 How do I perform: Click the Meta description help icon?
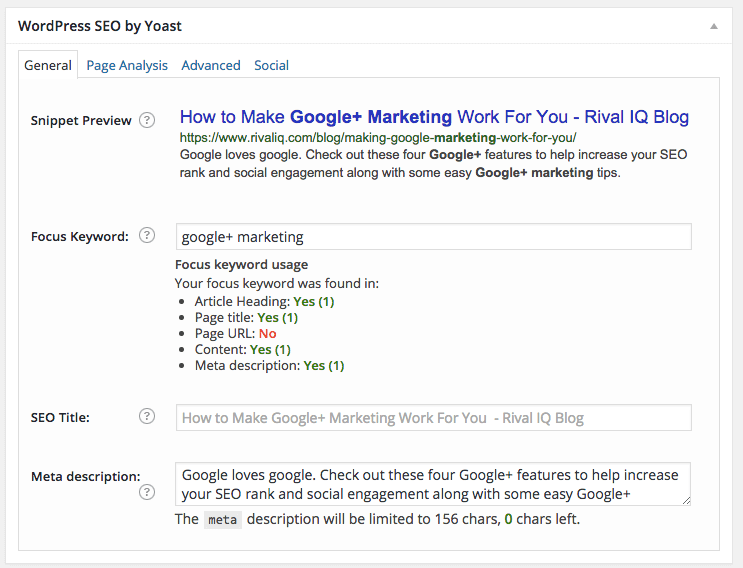(147, 492)
